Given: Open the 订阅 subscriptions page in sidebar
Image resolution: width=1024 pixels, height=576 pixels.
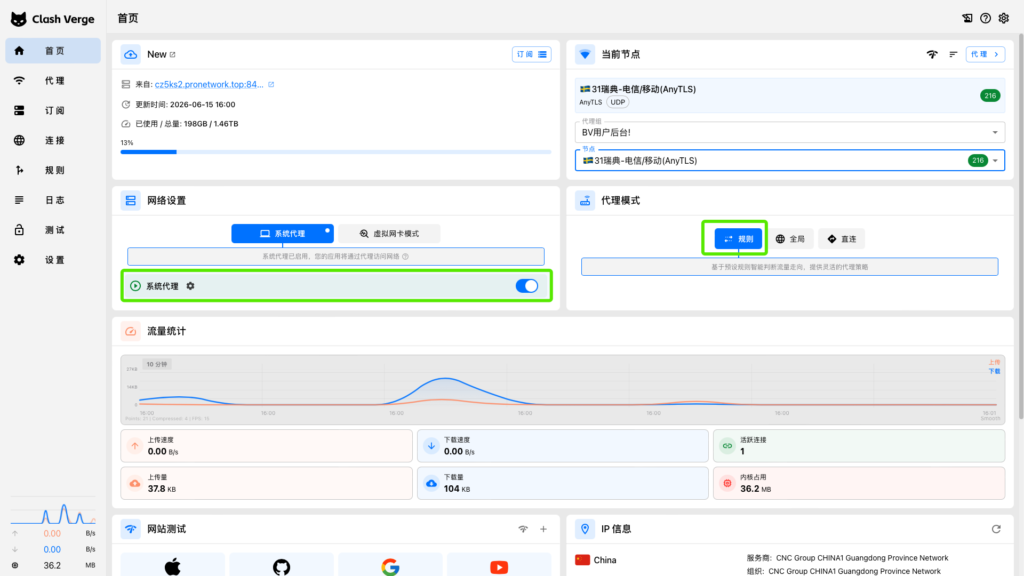Looking at the screenshot, I should coord(53,110).
